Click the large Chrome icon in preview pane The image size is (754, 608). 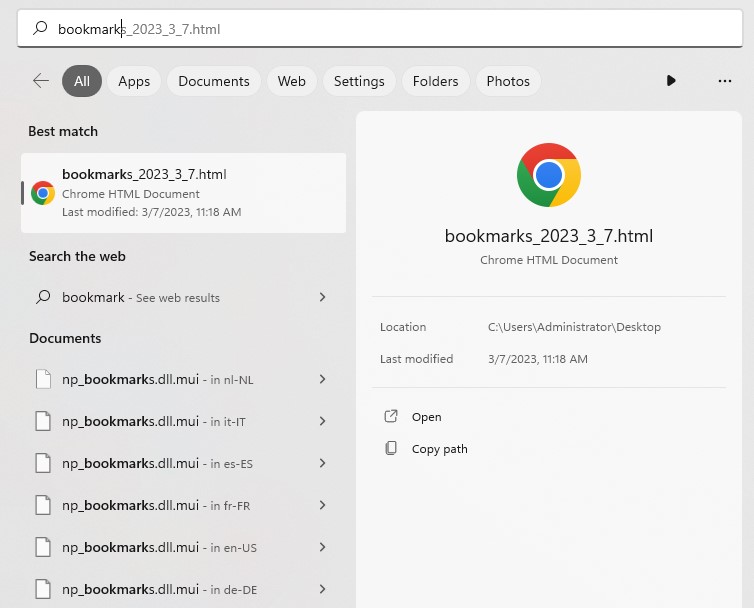click(549, 175)
